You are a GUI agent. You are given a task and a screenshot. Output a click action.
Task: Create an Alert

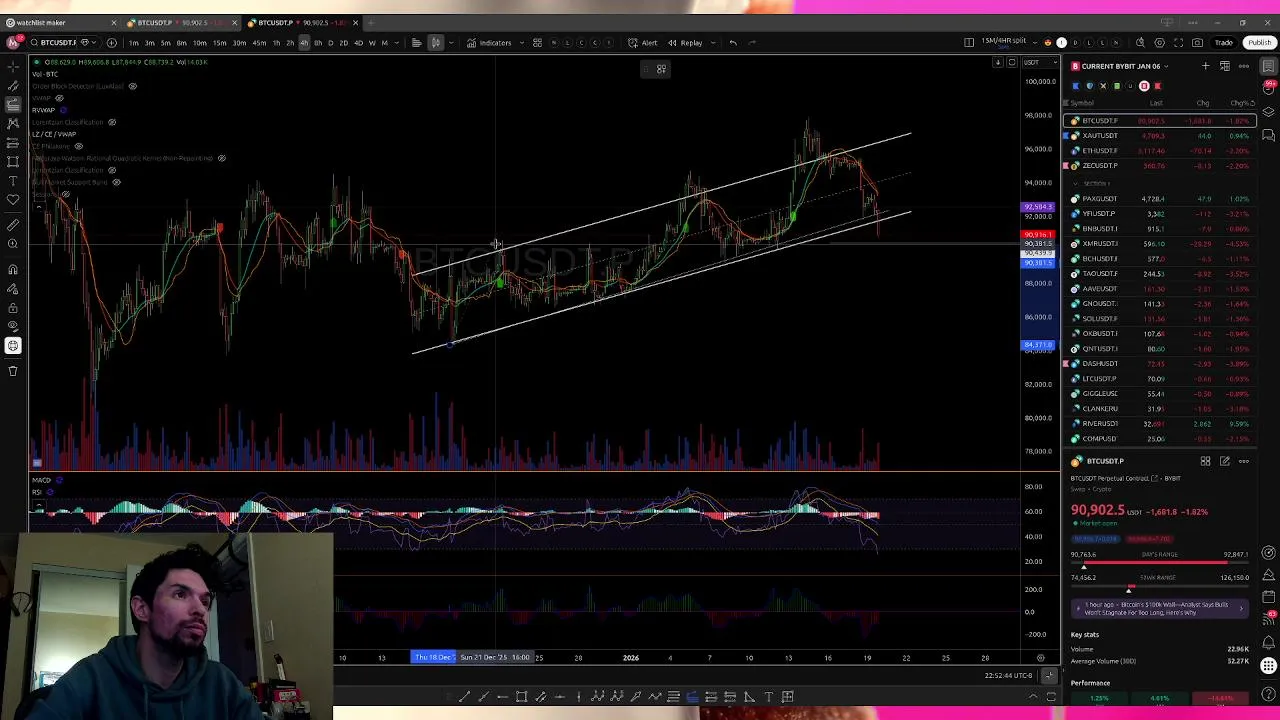click(x=642, y=43)
